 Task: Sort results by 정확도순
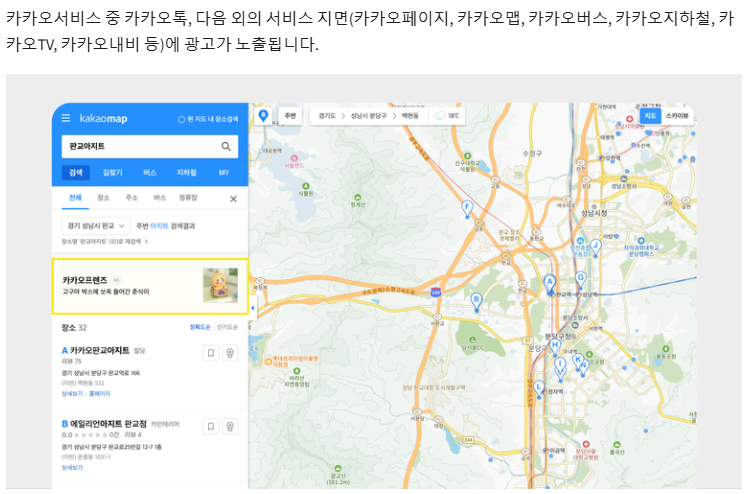tap(200, 327)
